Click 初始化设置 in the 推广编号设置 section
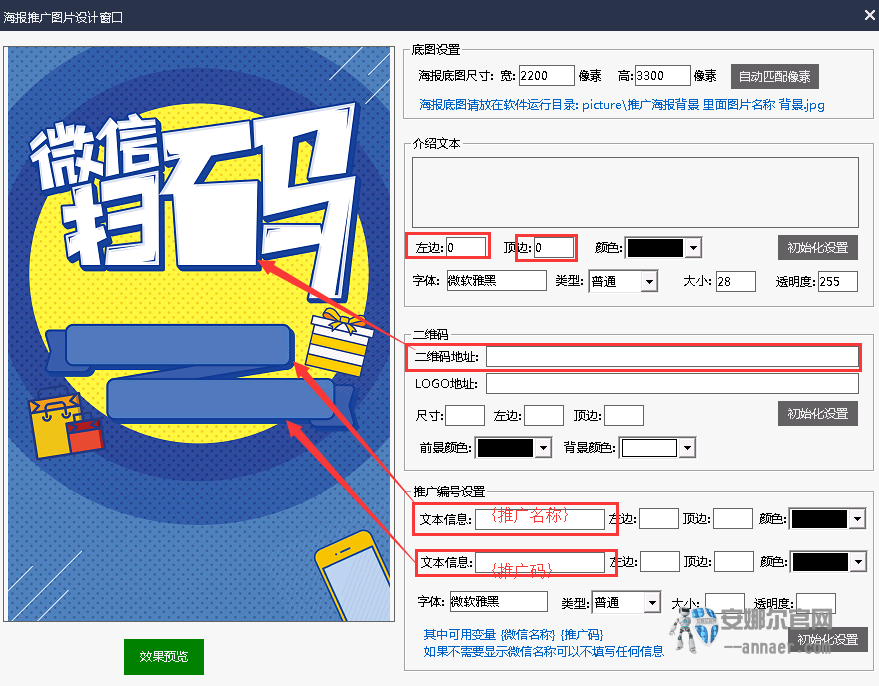This screenshot has width=879, height=686. (827, 639)
